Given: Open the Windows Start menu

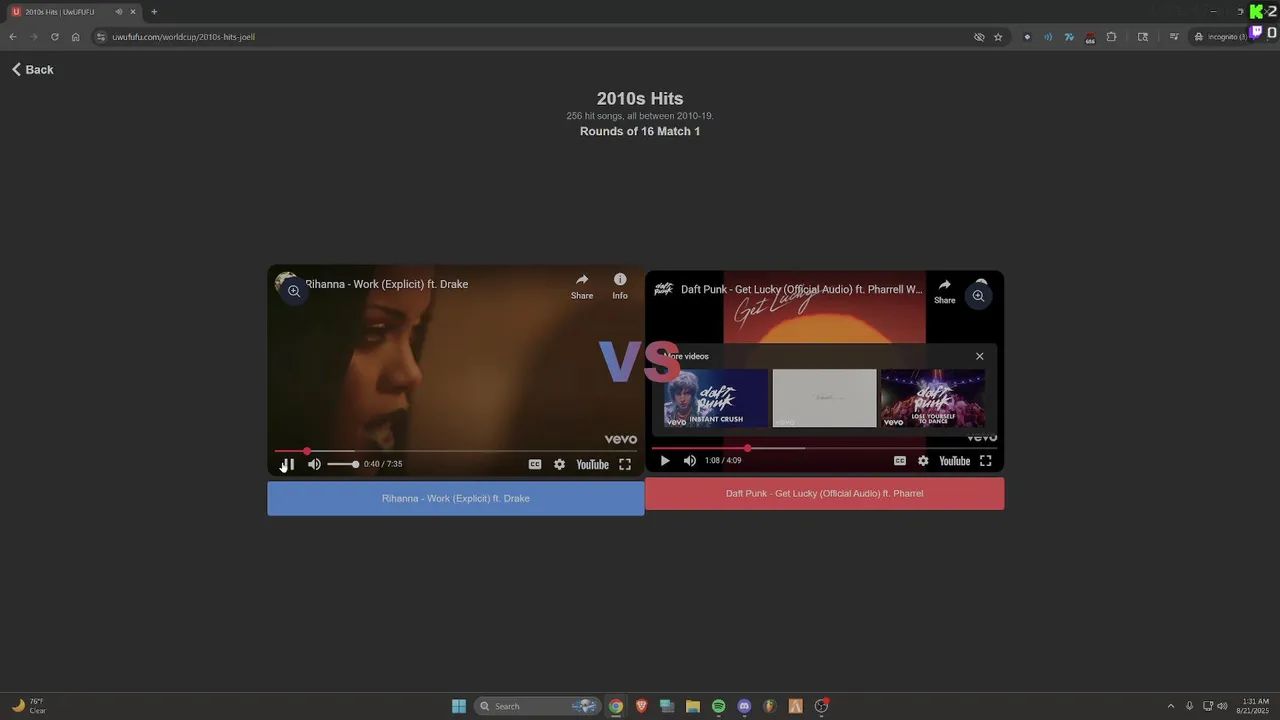Looking at the screenshot, I should click(x=459, y=706).
